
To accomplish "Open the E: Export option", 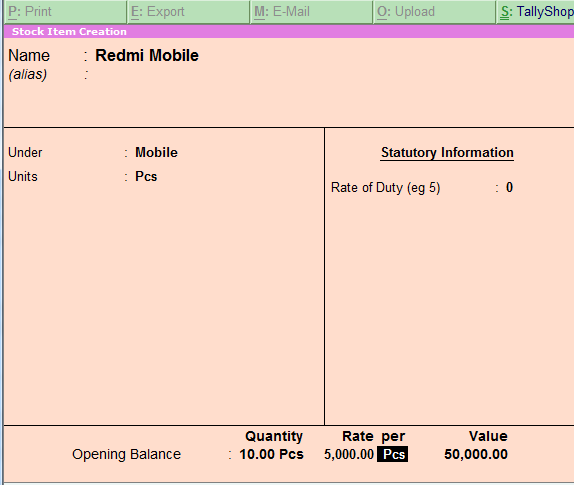I will pyautogui.click(x=189, y=12).
